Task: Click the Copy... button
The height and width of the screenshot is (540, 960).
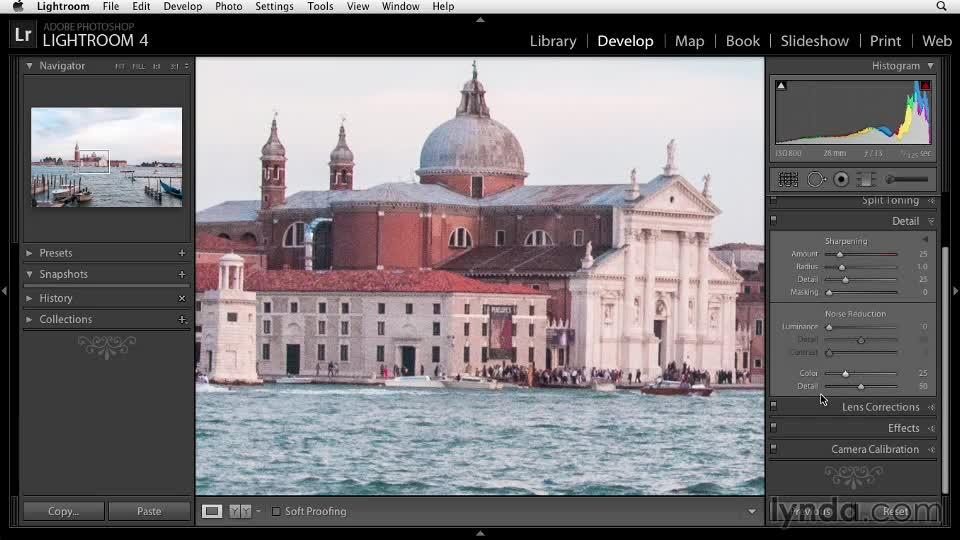Action: point(64,511)
